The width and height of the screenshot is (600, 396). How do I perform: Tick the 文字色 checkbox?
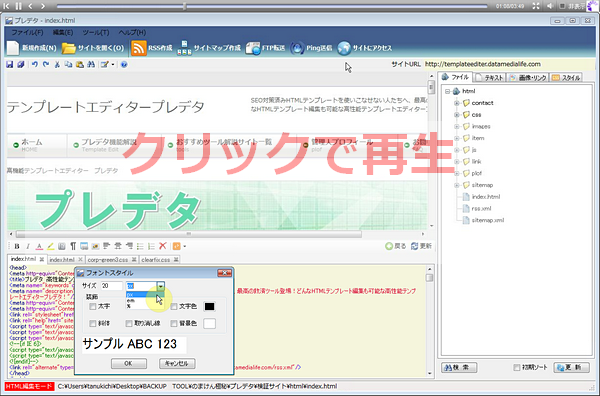pos(174,306)
